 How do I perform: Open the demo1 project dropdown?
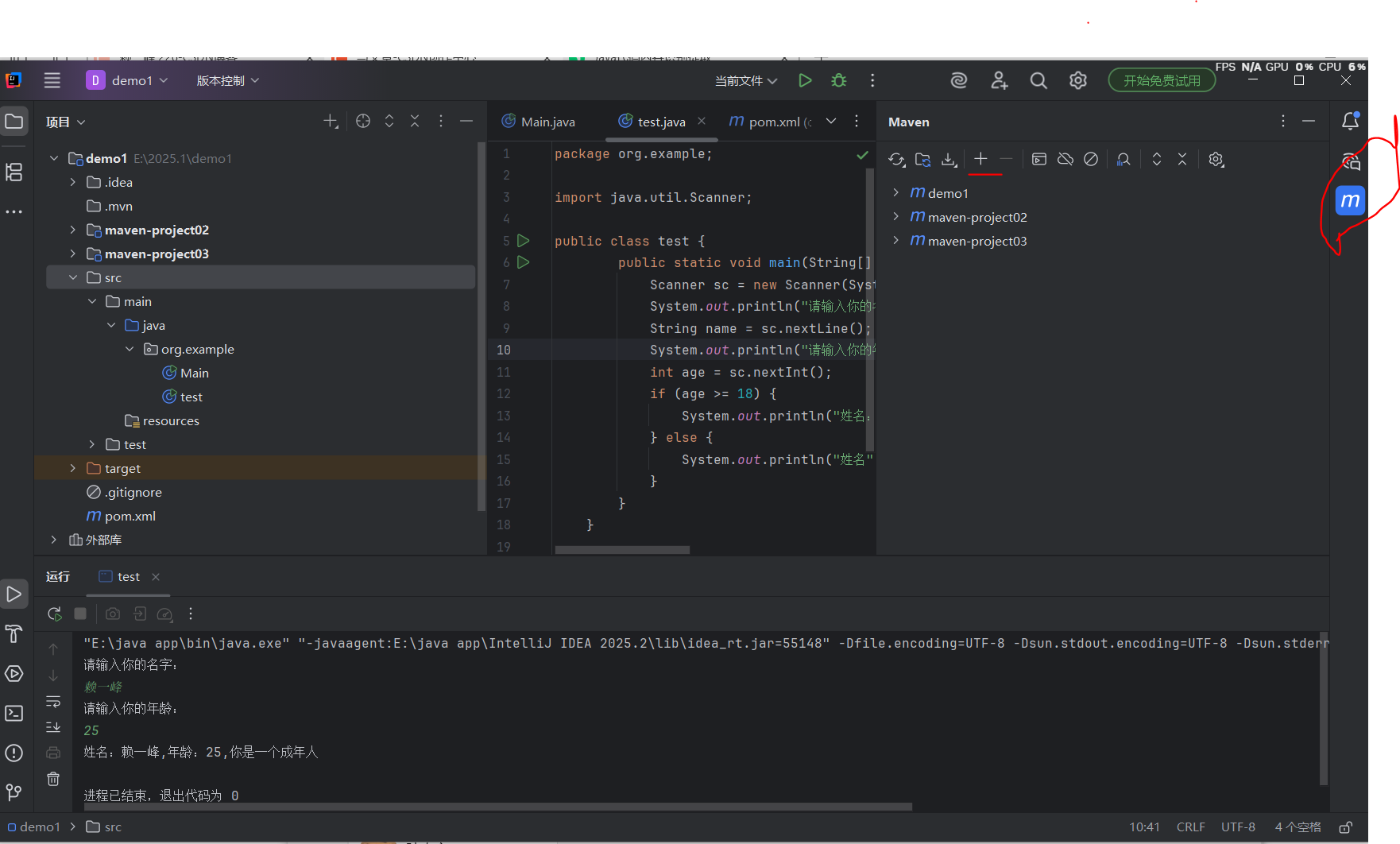pyautogui.click(x=128, y=80)
